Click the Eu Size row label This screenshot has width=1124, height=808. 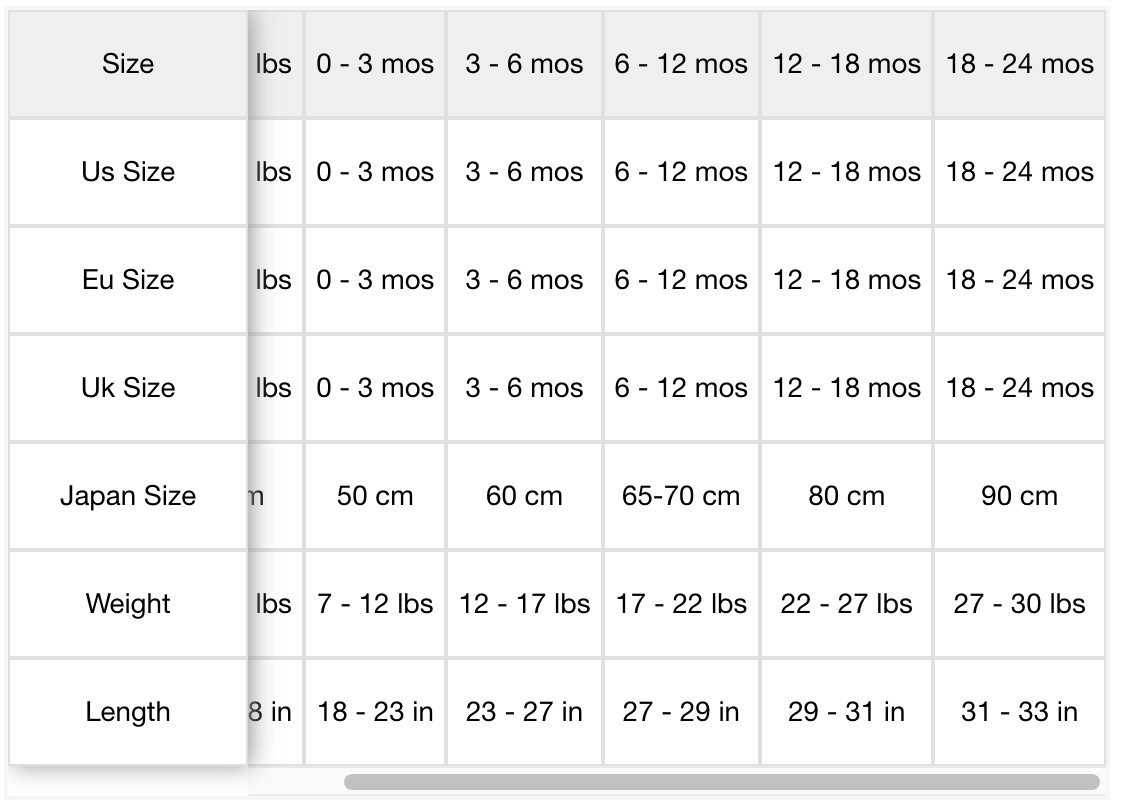(128, 280)
